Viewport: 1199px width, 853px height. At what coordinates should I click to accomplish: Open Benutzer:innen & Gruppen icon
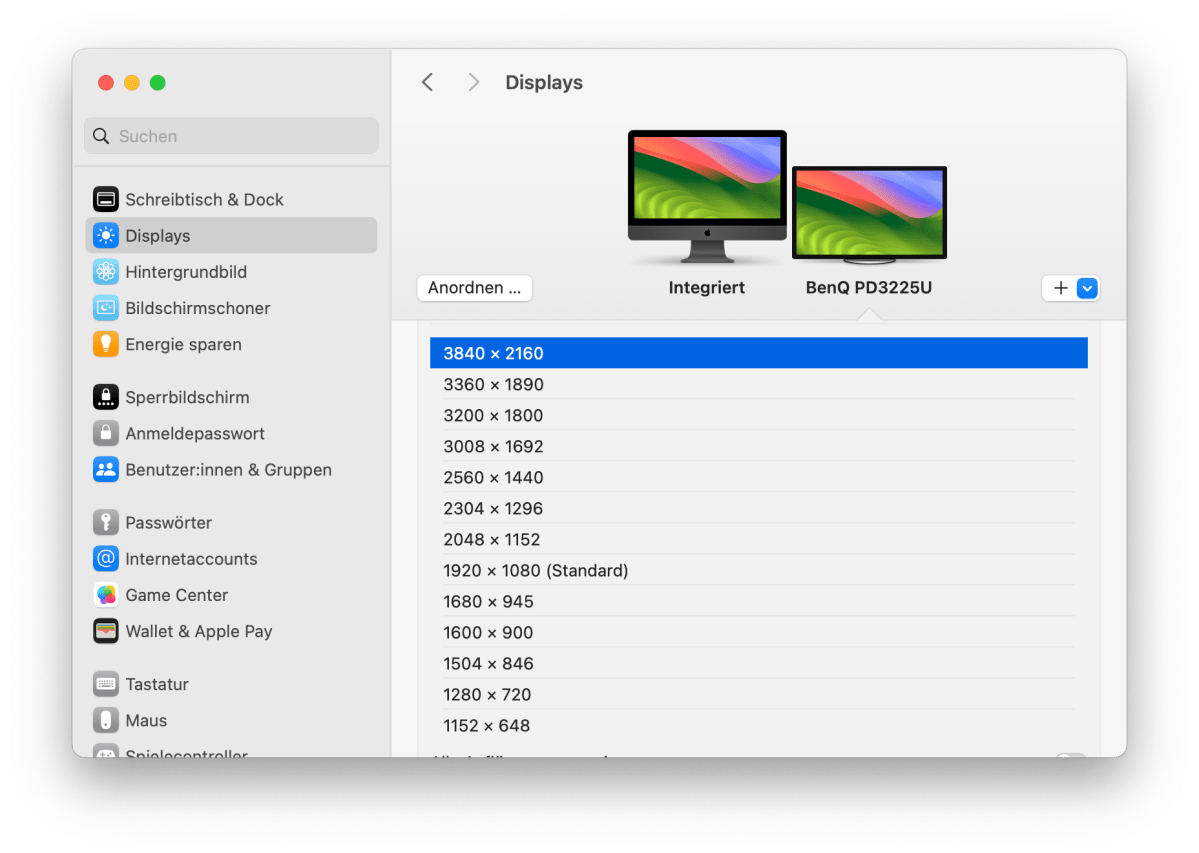coord(106,470)
